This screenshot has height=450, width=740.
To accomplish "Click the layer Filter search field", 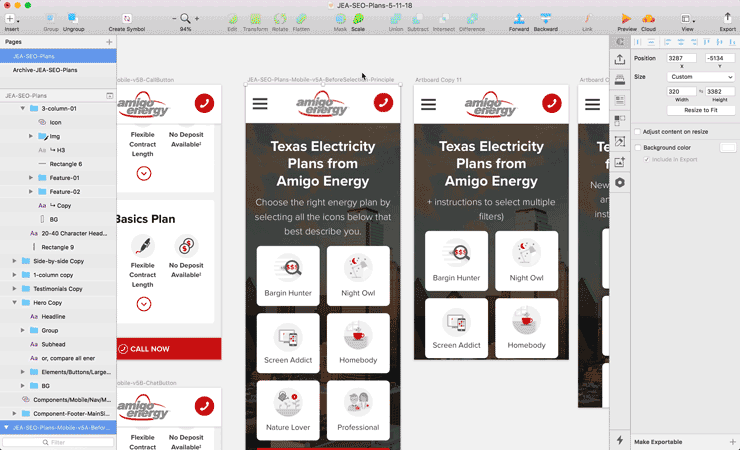I will (x=58, y=442).
